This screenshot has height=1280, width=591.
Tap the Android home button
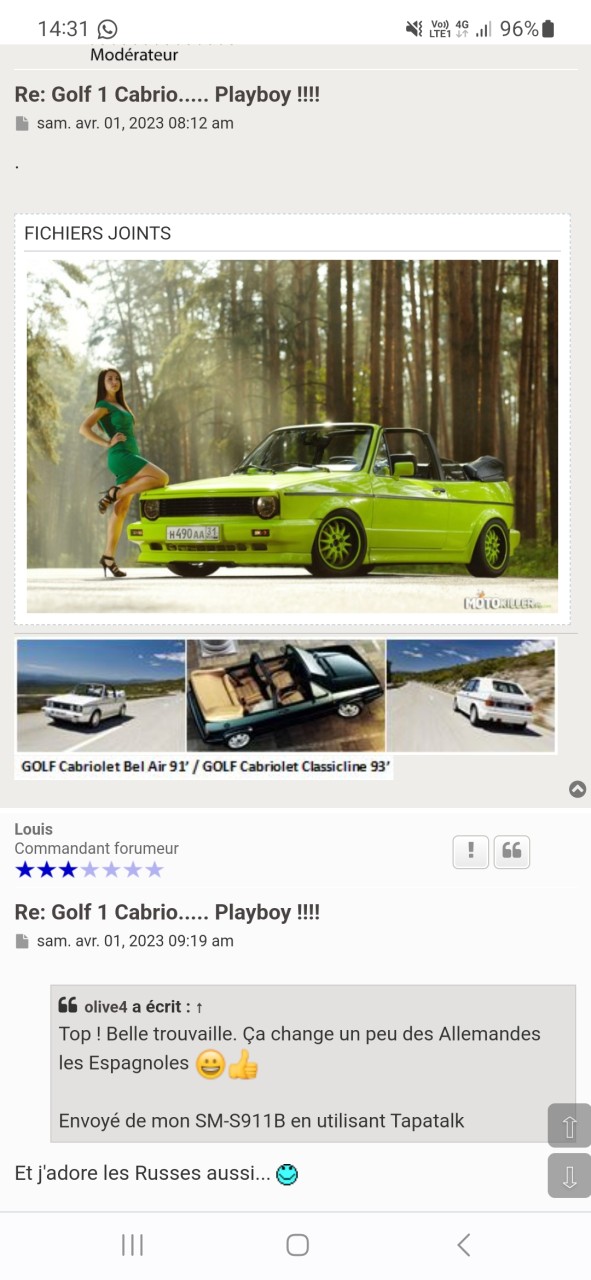pyautogui.click(x=297, y=1244)
